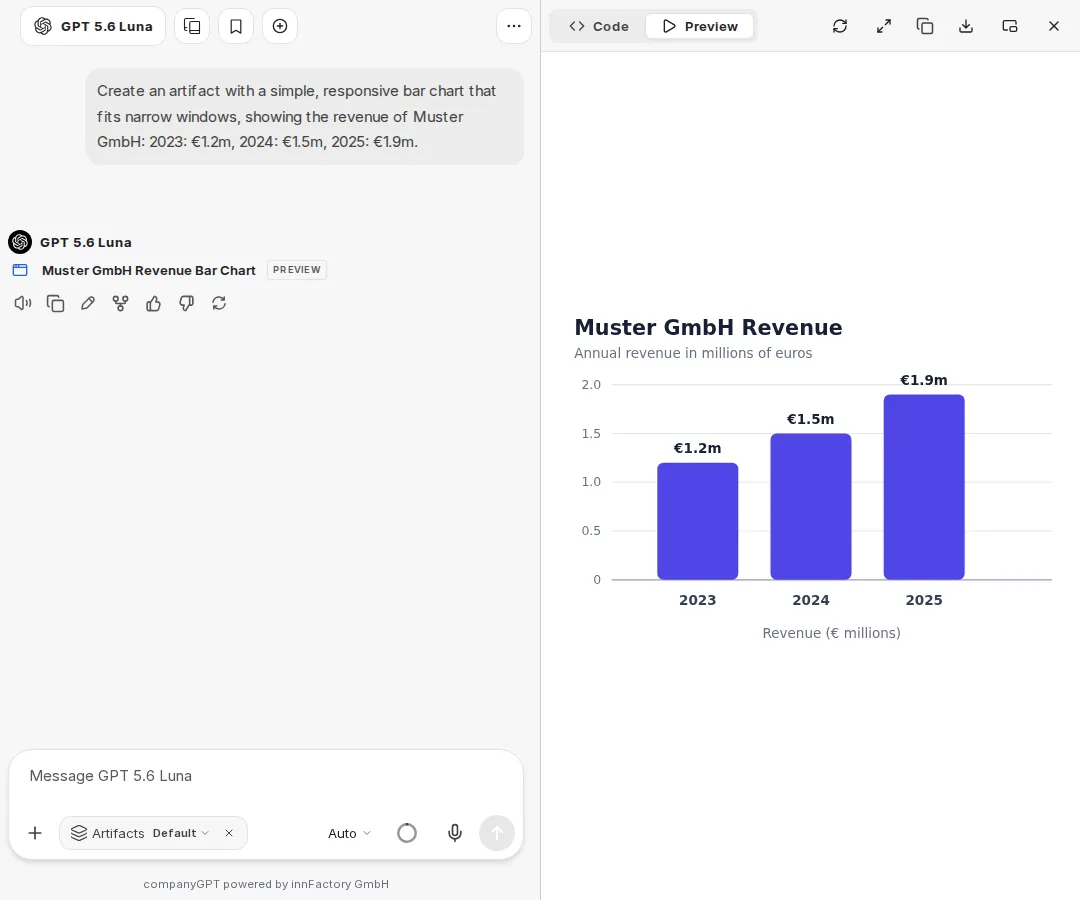Start a new chat with plus-circle icon
This screenshot has height=900, width=1080.
280,26
